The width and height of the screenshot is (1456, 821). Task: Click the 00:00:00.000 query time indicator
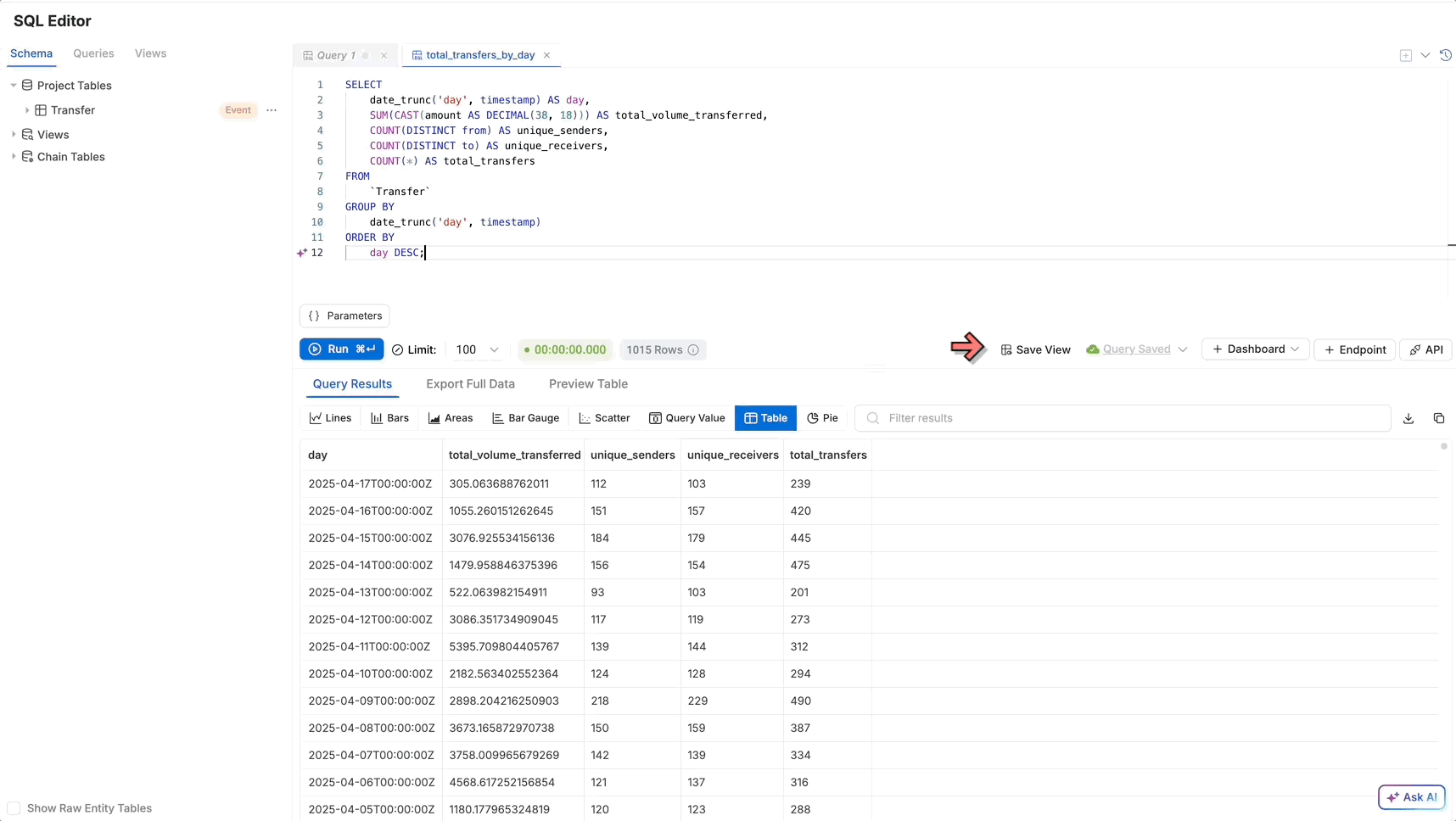click(x=565, y=349)
